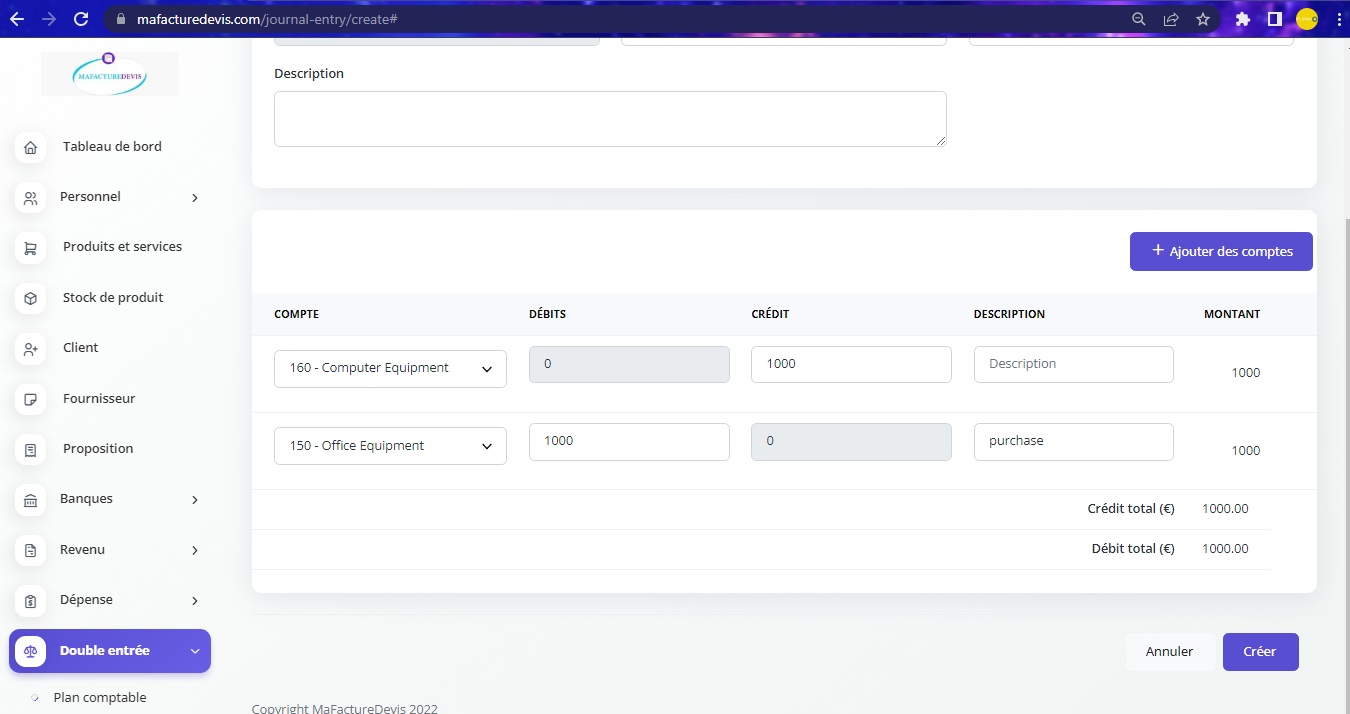The width and height of the screenshot is (1350, 714).
Task: Click the Créer button
Action: point(1260,652)
